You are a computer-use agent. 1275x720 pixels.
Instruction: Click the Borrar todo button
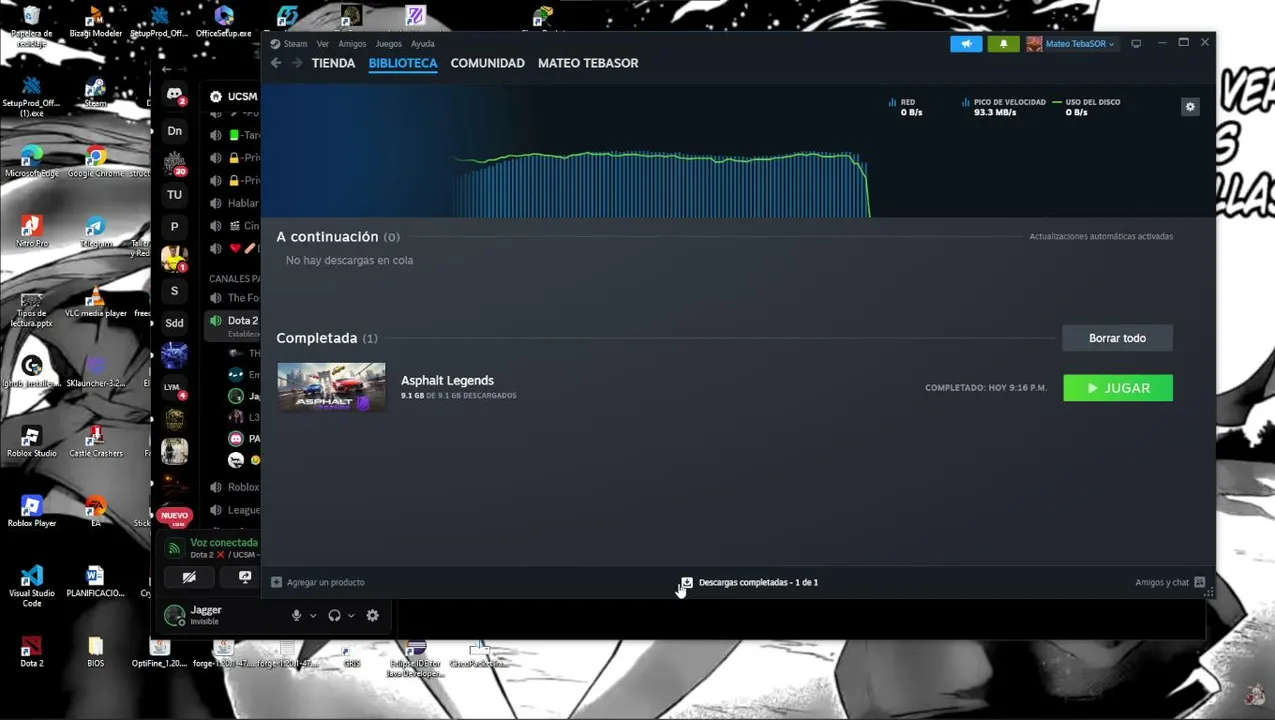1117,338
